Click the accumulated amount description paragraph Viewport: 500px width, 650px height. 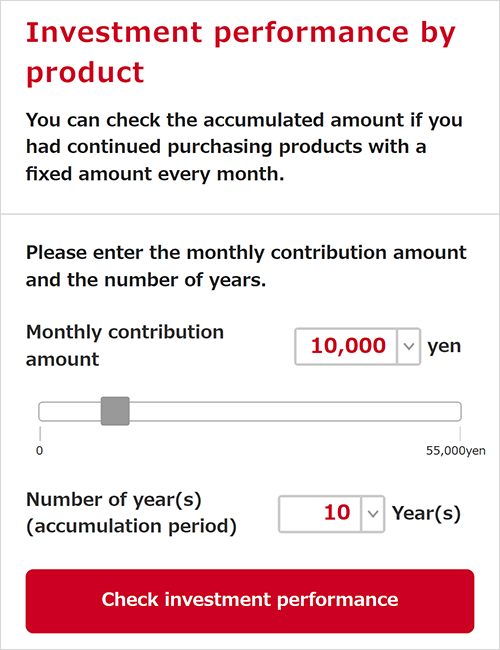244,147
